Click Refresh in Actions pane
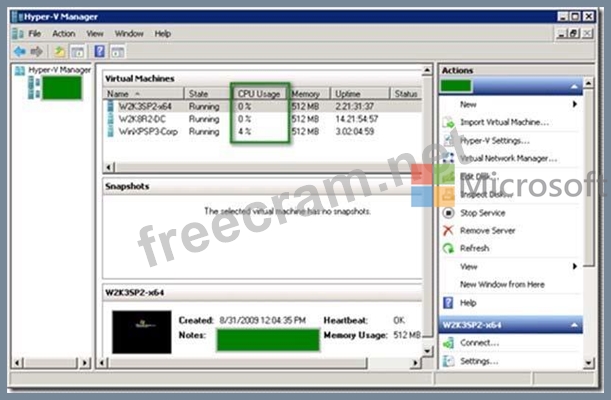Screen dimensions: 611x400 tap(474, 248)
